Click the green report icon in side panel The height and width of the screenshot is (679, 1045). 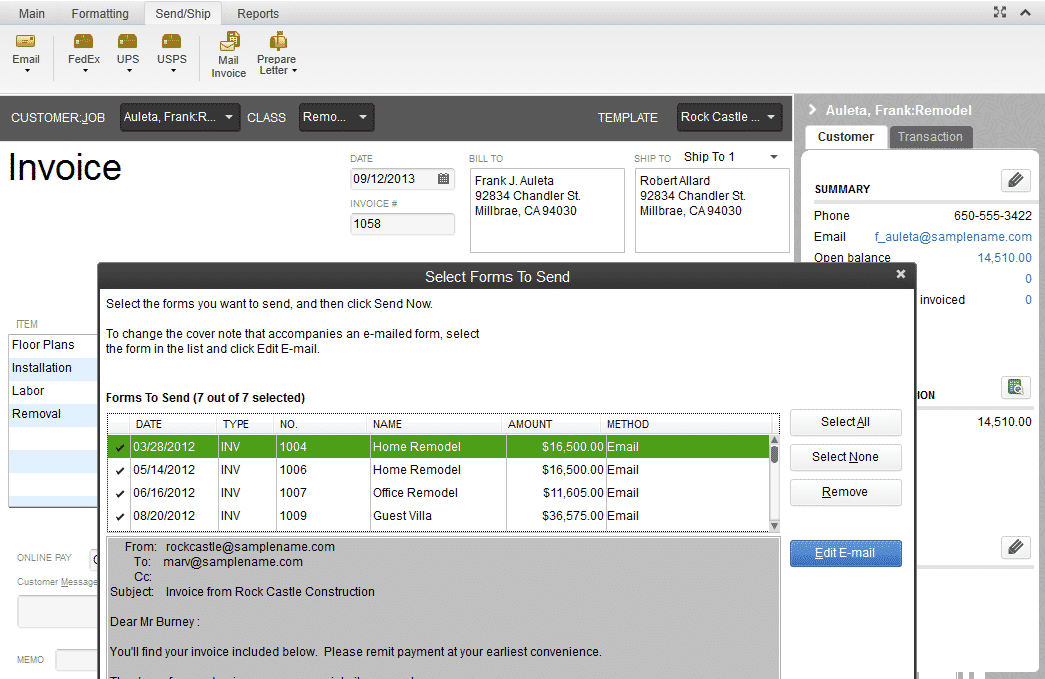pos(1016,387)
